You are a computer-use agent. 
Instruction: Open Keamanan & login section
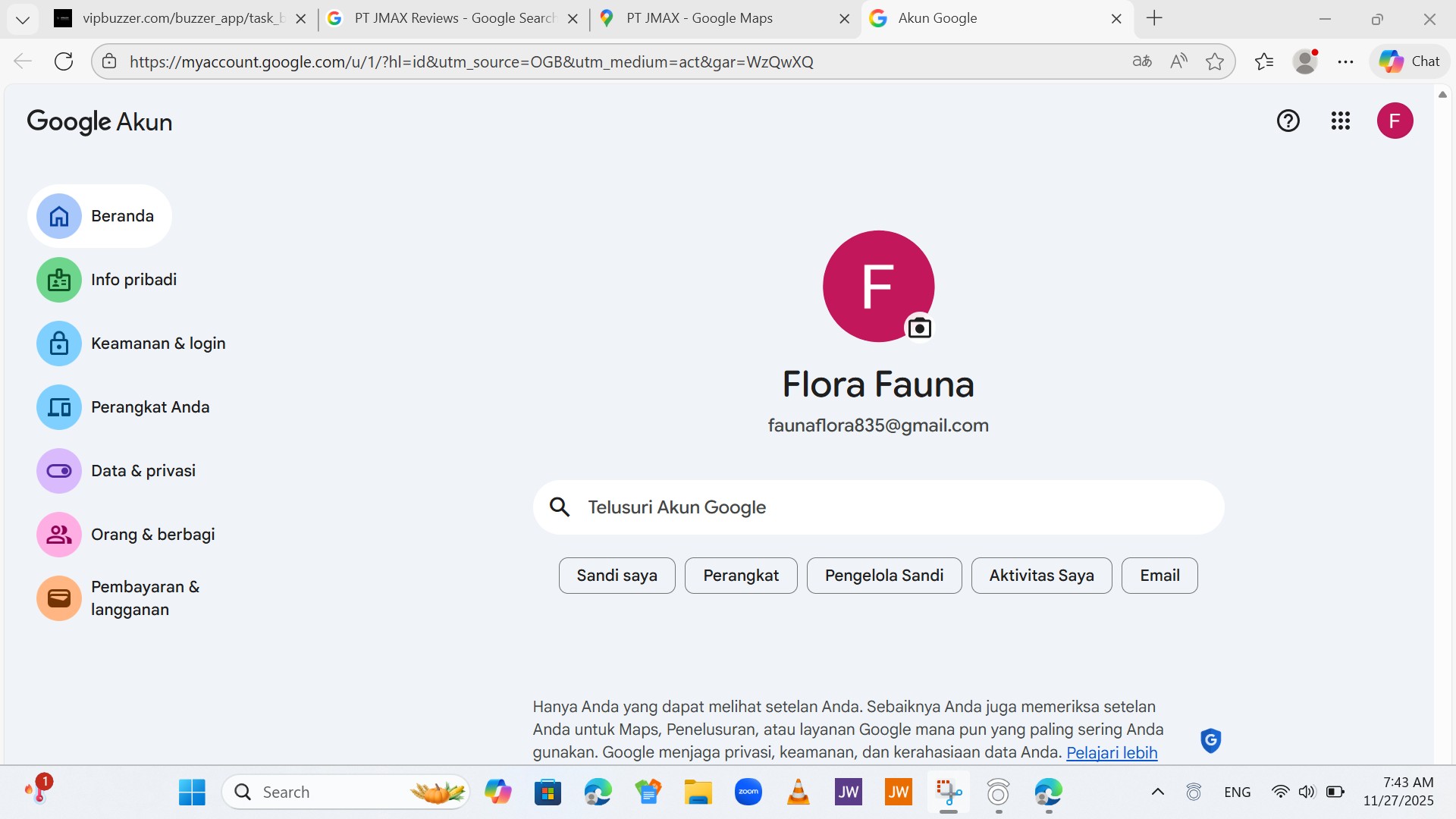(x=158, y=344)
